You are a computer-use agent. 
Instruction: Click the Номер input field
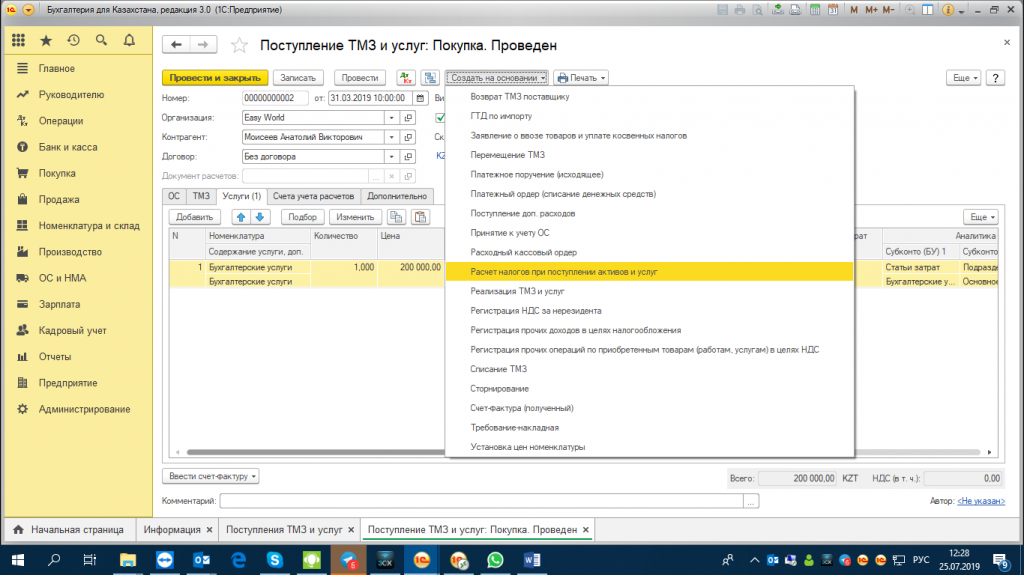coord(275,98)
